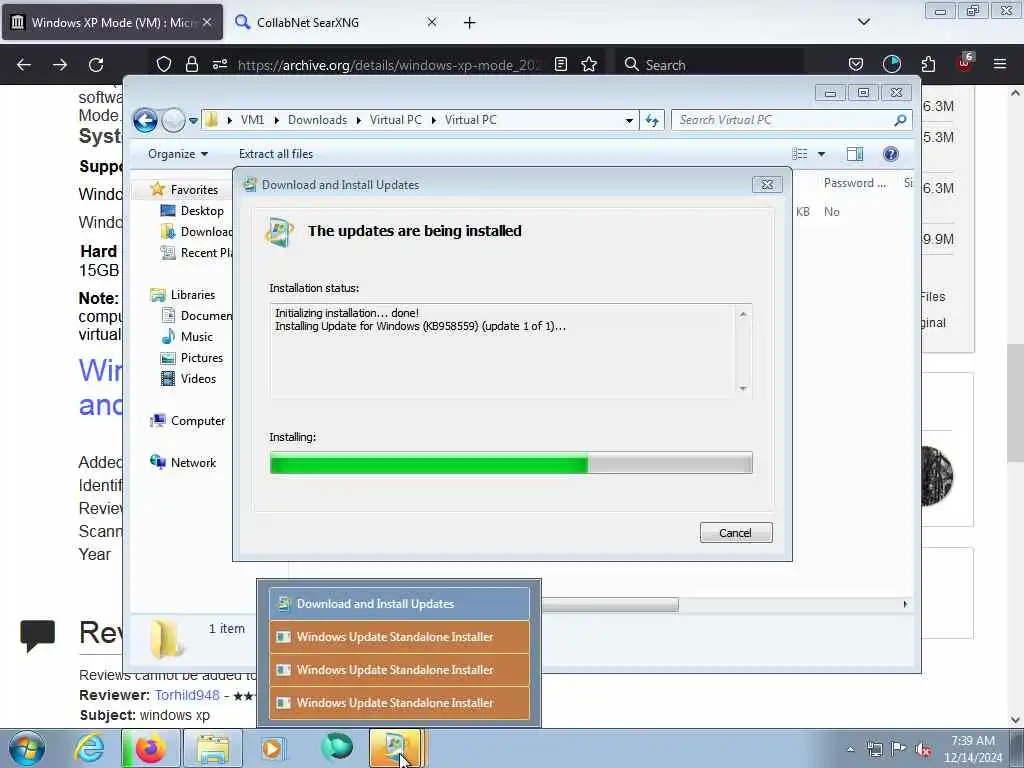Image resolution: width=1024 pixels, height=768 pixels.
Task: Toggle reader view icon in address bar
Action: tap(560, 64)
